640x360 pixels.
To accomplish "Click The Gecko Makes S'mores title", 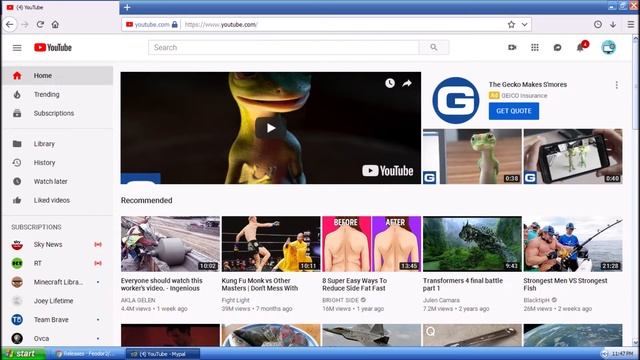I will (528, 84).
